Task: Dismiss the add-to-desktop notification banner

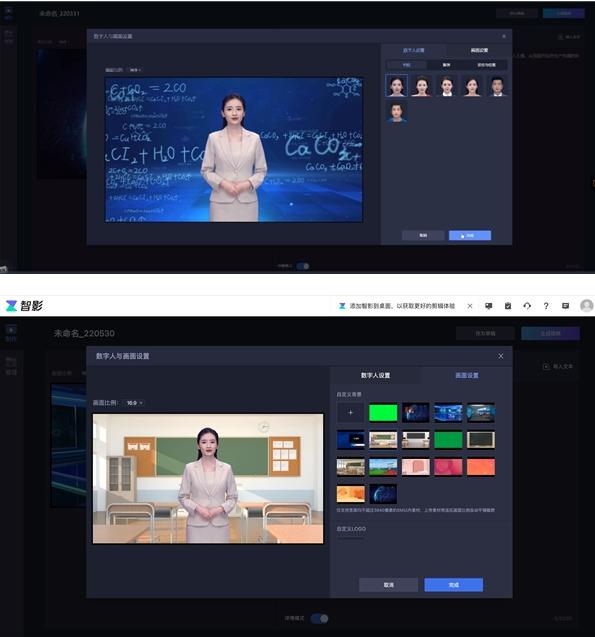Action: point(470,306)
